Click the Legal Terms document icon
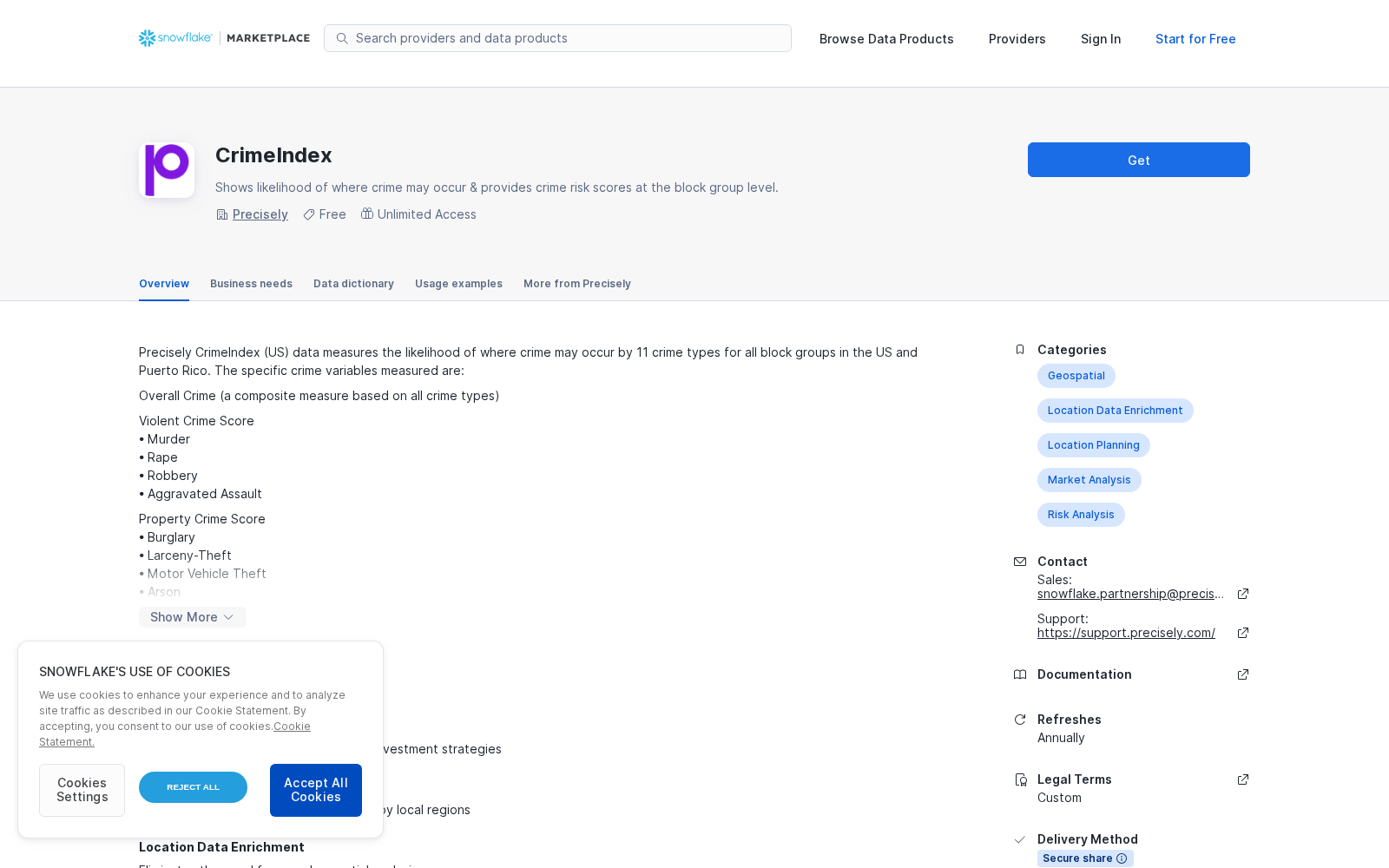1389x868 pixels. 1021,779
